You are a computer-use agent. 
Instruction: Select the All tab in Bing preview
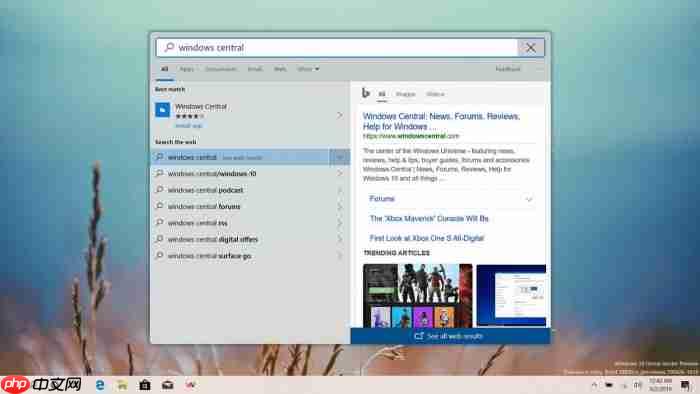pos(382,94)
